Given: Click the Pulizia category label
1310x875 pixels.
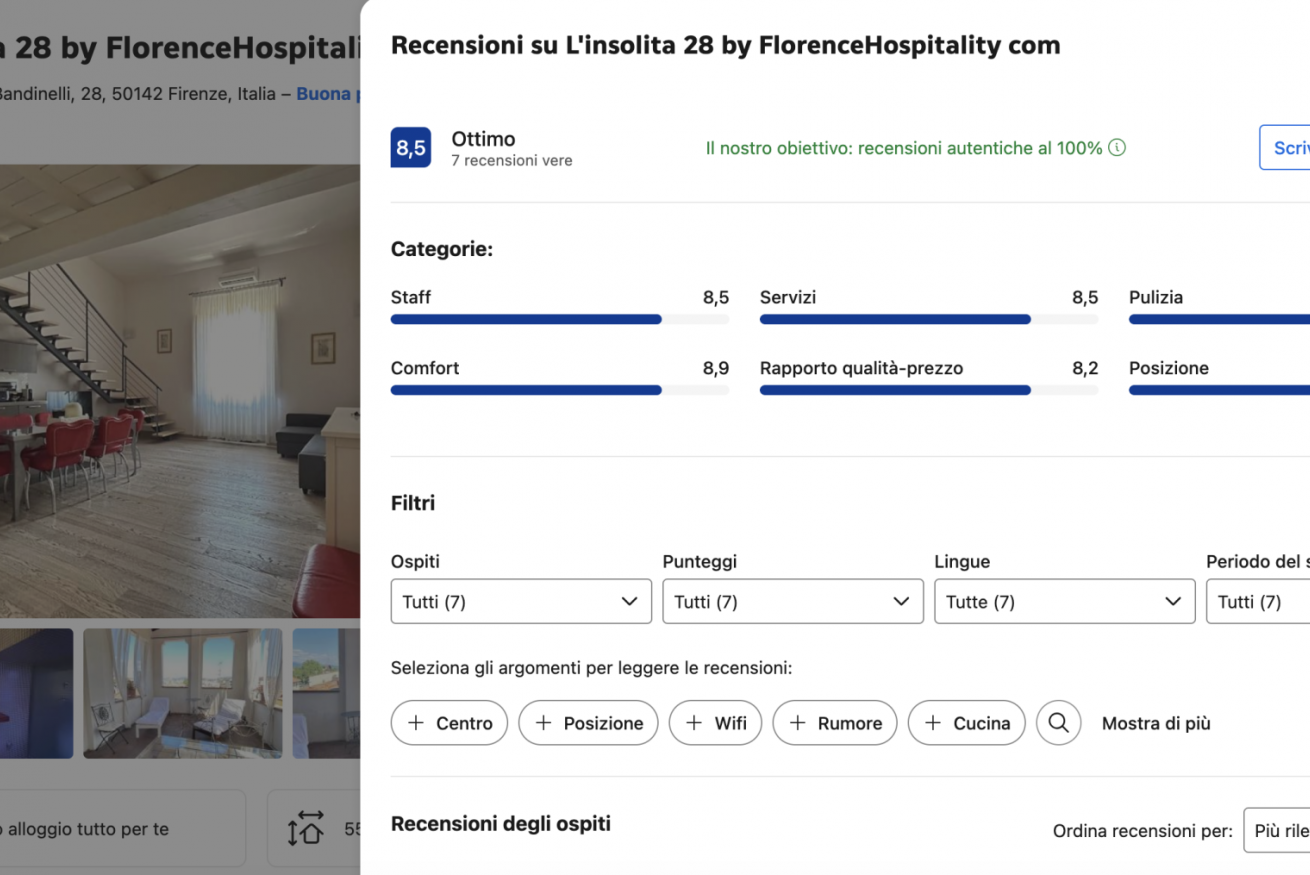Looking at the screenshot, I should tap(1156, 297).
